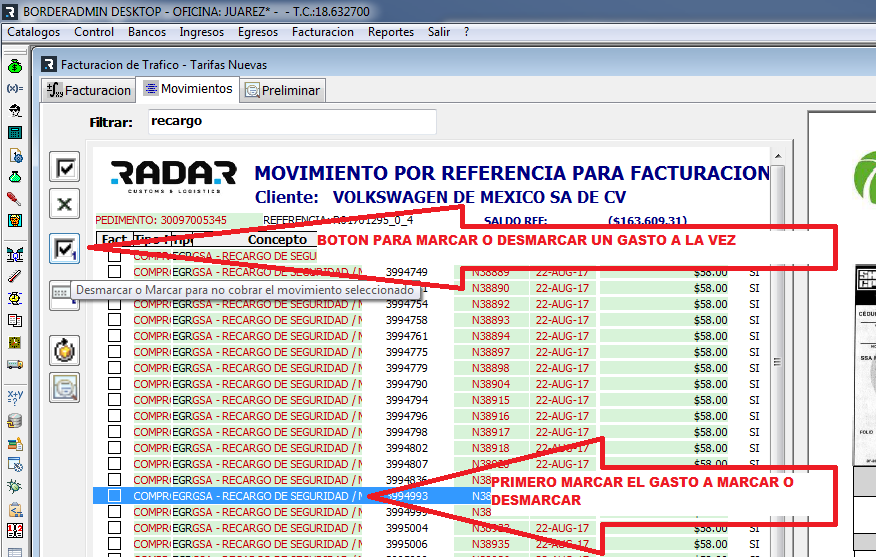Open the Facturacion menu in menu bar
Viewport: 876px width, 557px height.
(323, 32)
